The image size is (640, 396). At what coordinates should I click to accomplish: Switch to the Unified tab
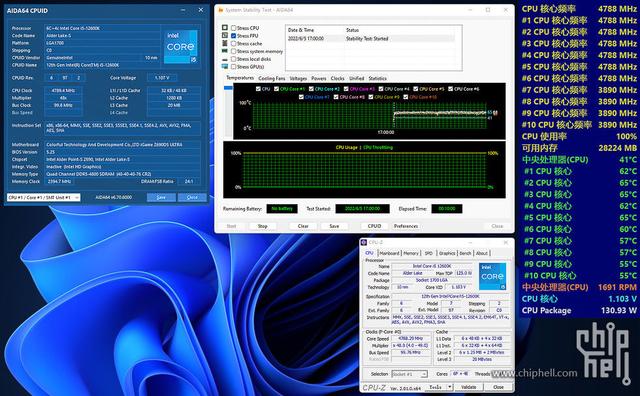(x=356, y=78)
